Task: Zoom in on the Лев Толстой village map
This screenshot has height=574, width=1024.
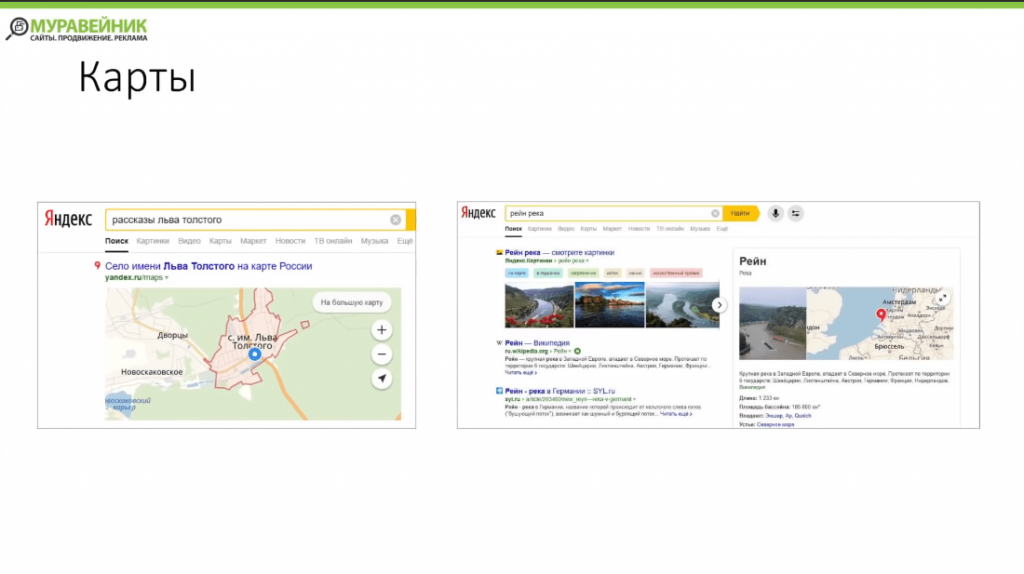Action: [381, 330]
